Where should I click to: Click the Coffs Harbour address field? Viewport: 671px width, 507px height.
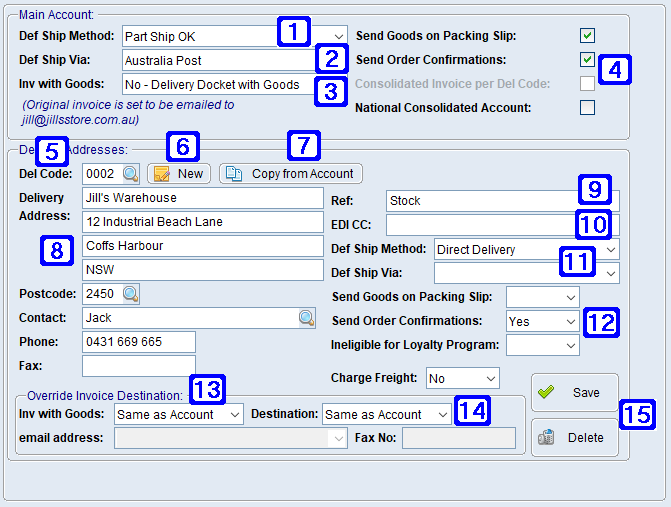coord(203,246)
